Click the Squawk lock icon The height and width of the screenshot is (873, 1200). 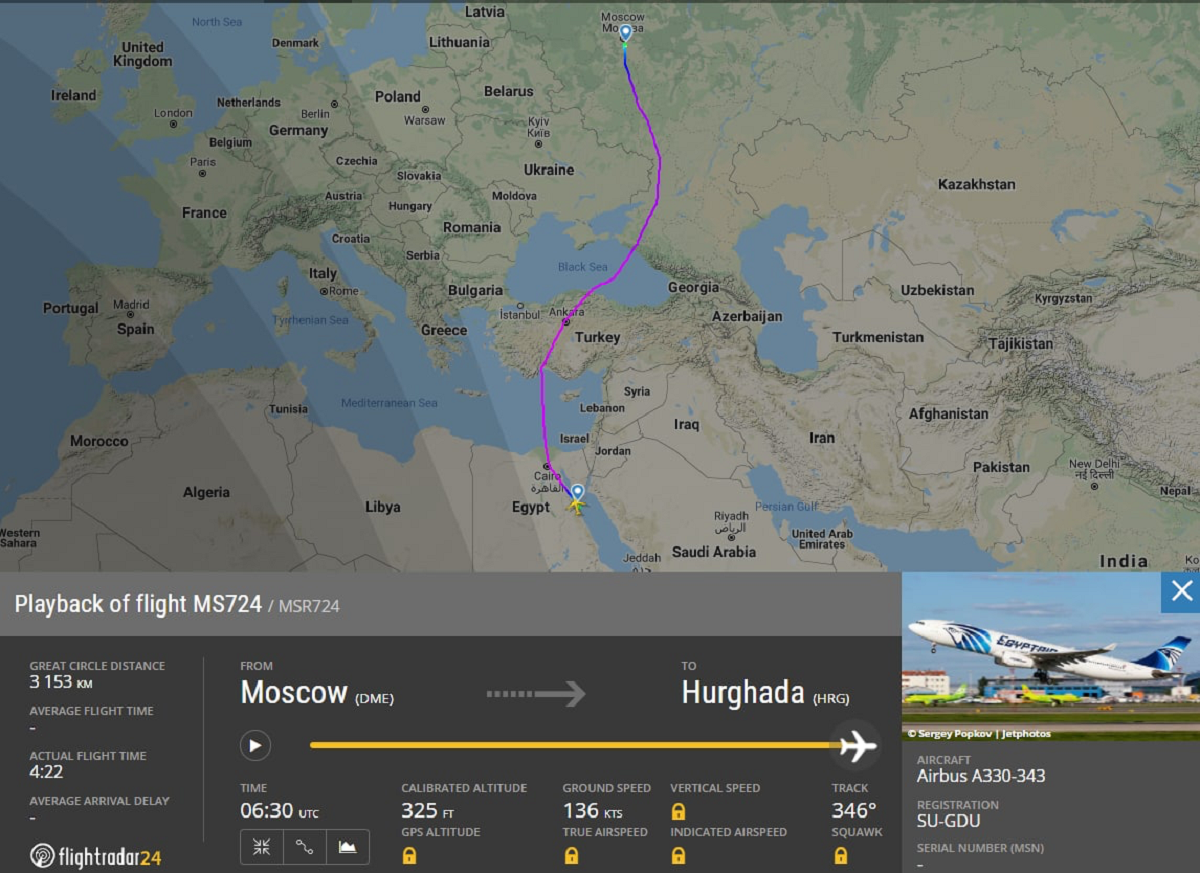tap(840, 855)
